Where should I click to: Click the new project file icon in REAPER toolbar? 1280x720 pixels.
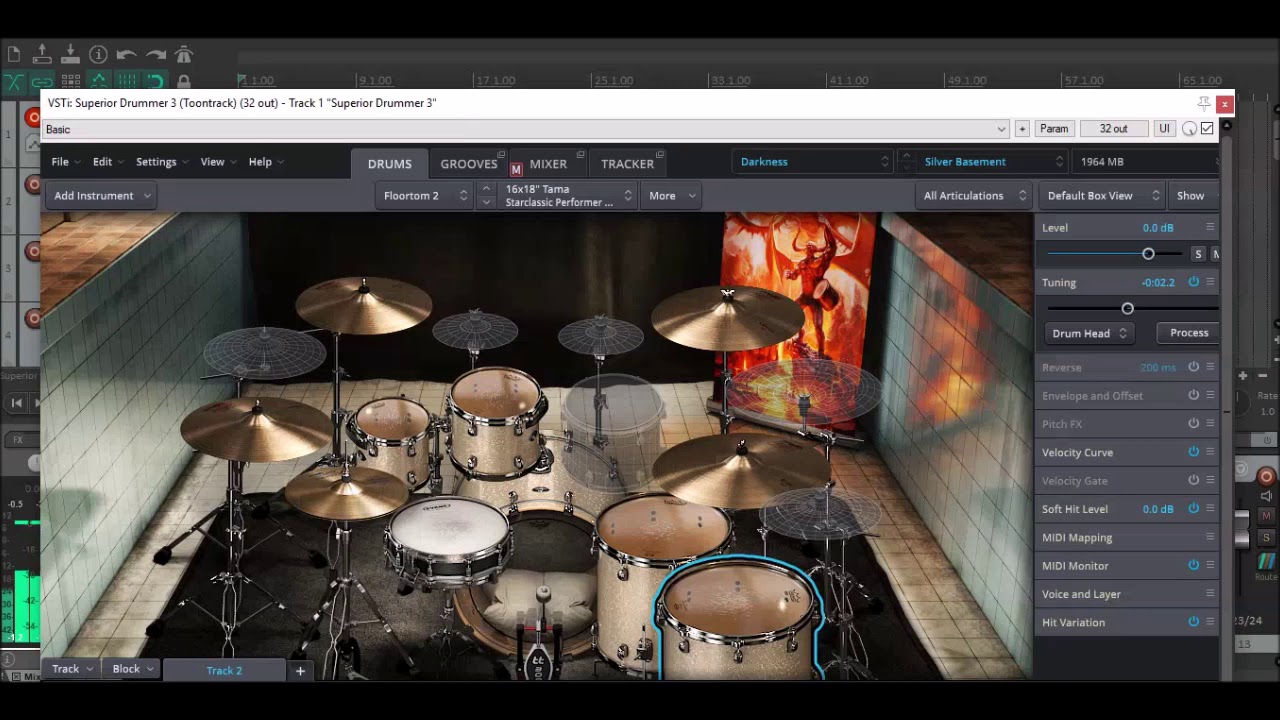tap(13, 54)
